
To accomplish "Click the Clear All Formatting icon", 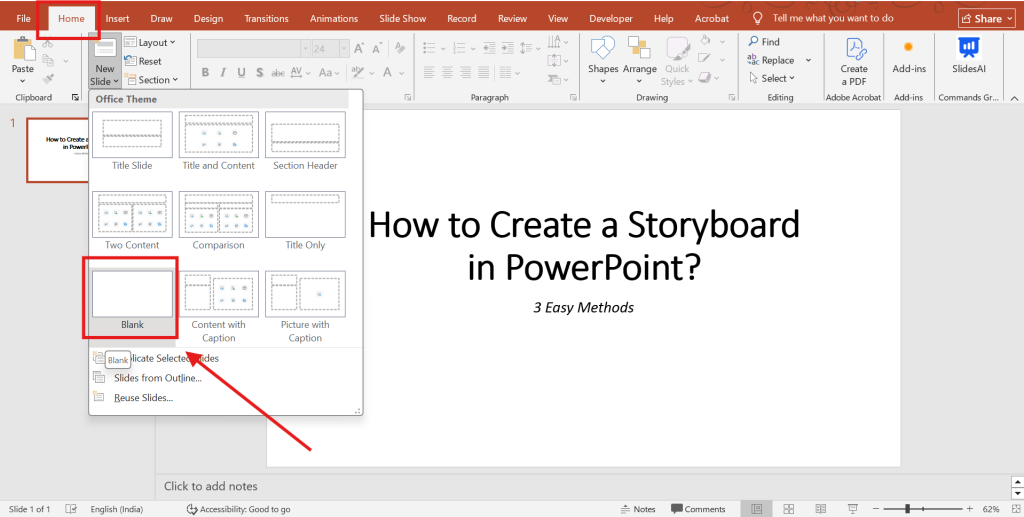I will point(400,48).
